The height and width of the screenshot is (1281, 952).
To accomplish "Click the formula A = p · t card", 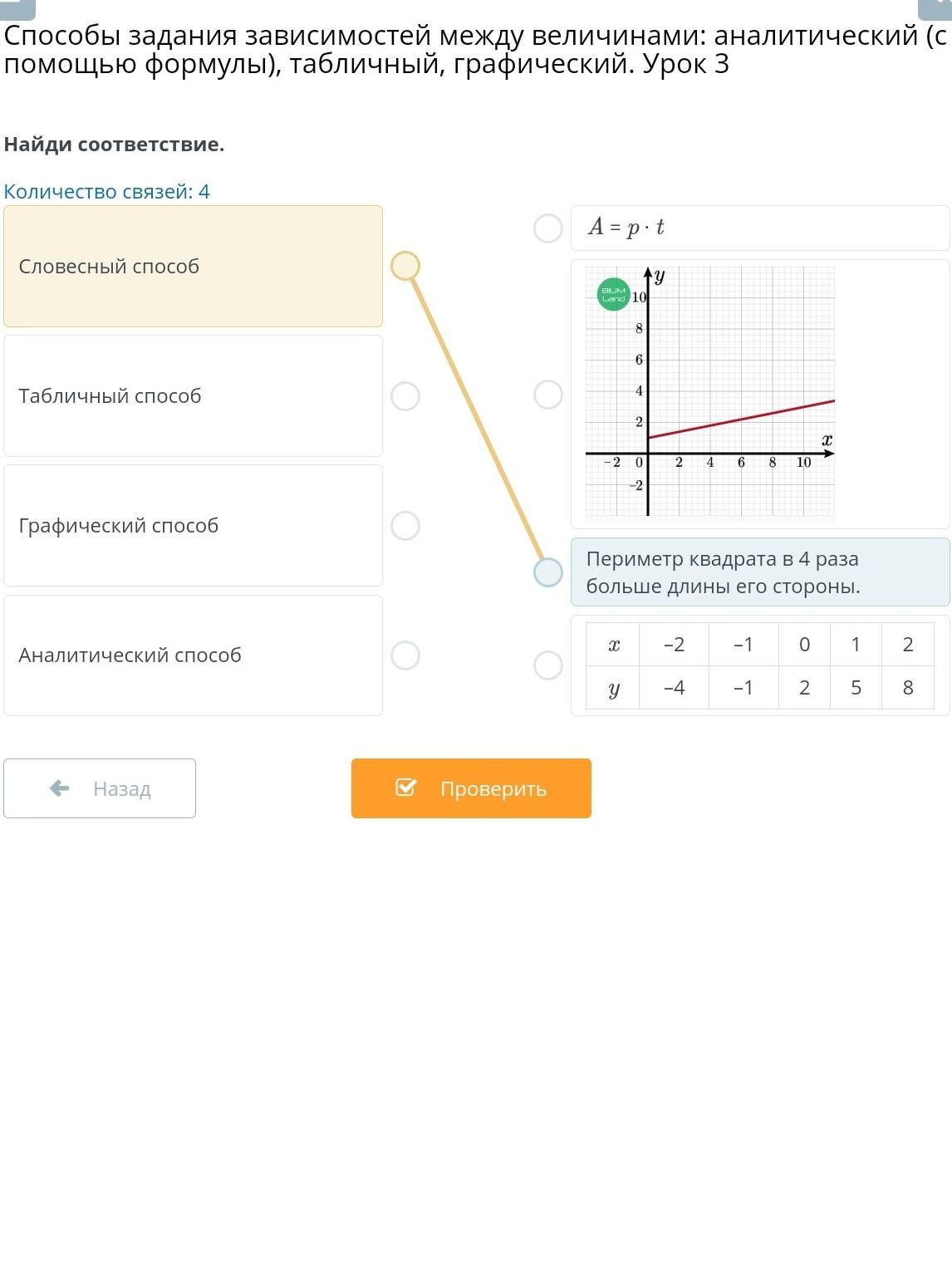I will [759, 228].
